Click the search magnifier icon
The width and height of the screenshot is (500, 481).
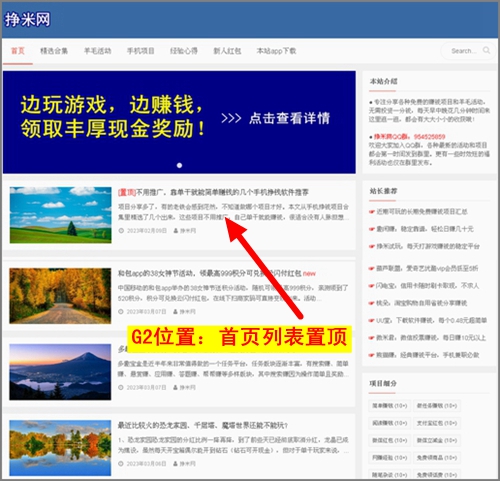click(486, 50)
